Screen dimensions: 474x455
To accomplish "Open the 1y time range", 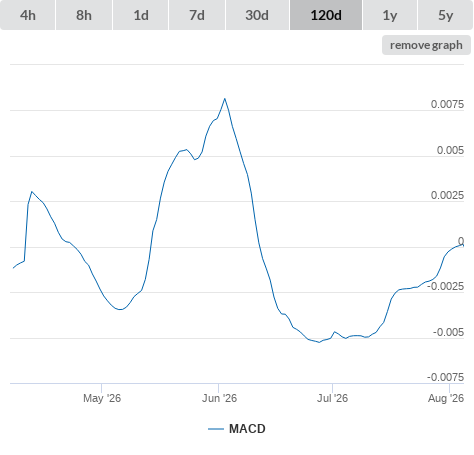I will point(390,15).
